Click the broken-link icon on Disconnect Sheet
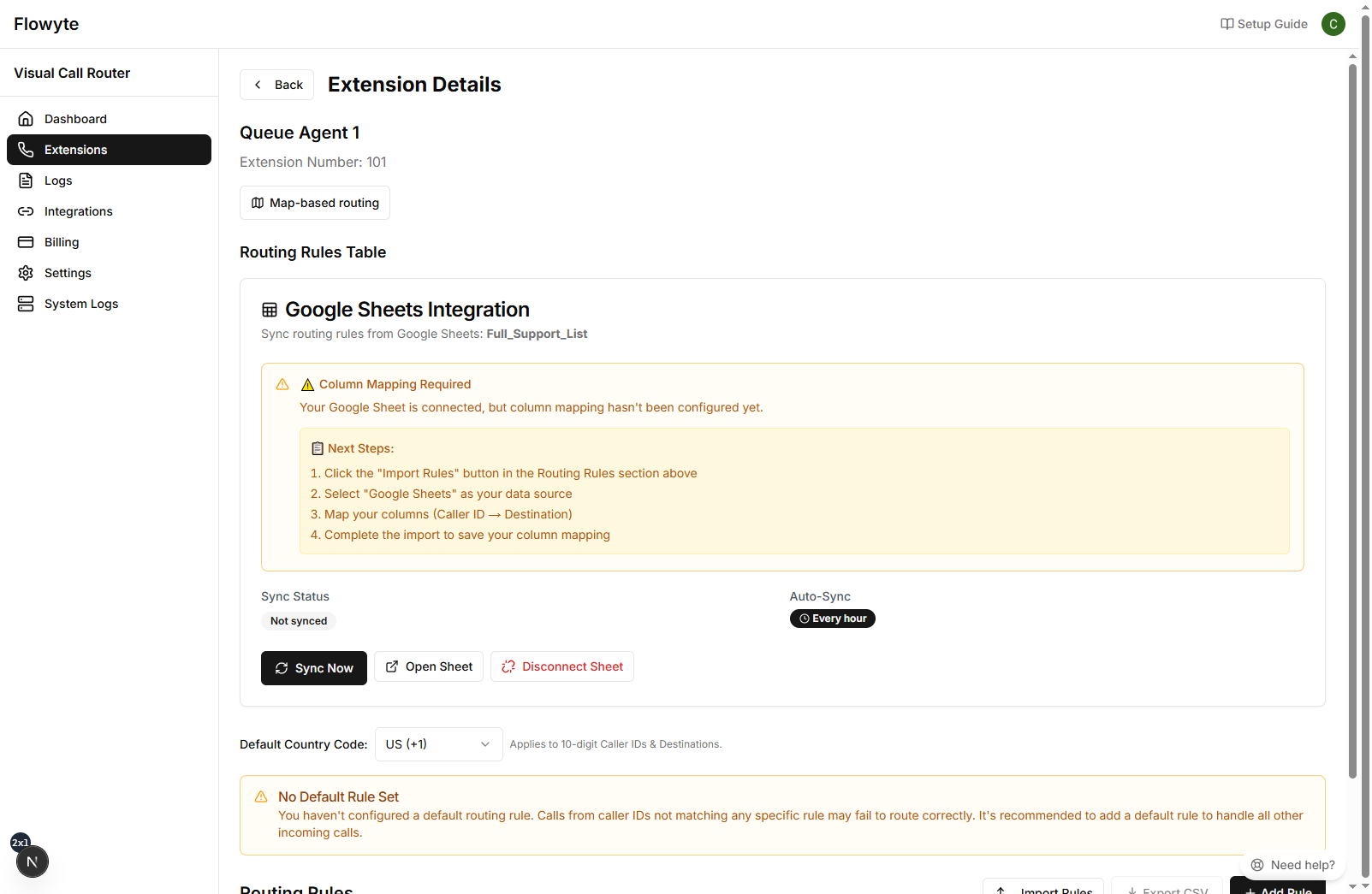Screen dimensions: 1372x894 click(509, 666)
